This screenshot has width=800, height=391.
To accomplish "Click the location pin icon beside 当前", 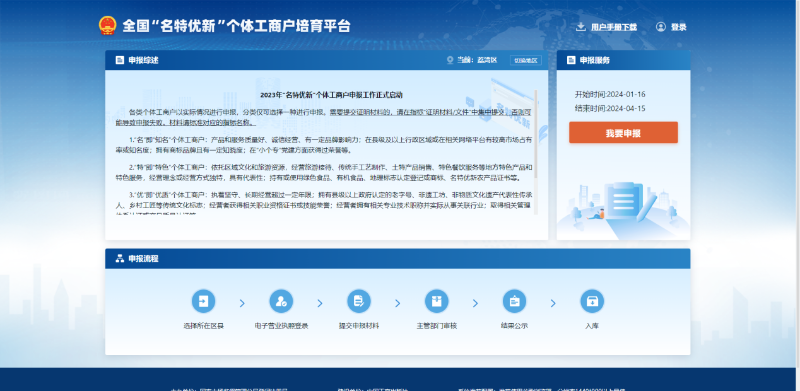I will coord(449,60).
